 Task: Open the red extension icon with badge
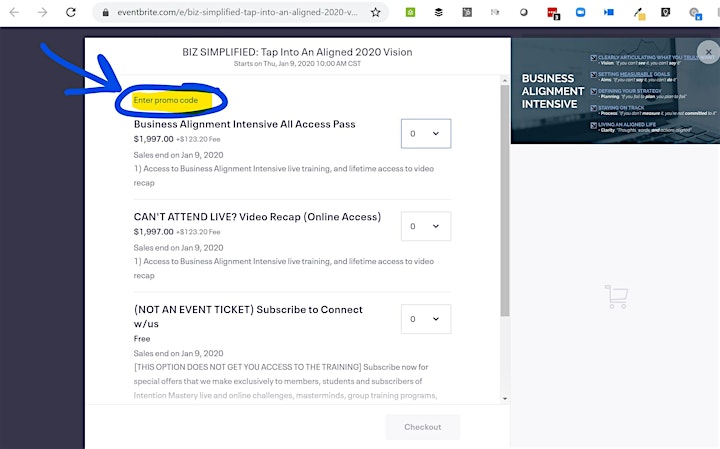coord(553,13)
